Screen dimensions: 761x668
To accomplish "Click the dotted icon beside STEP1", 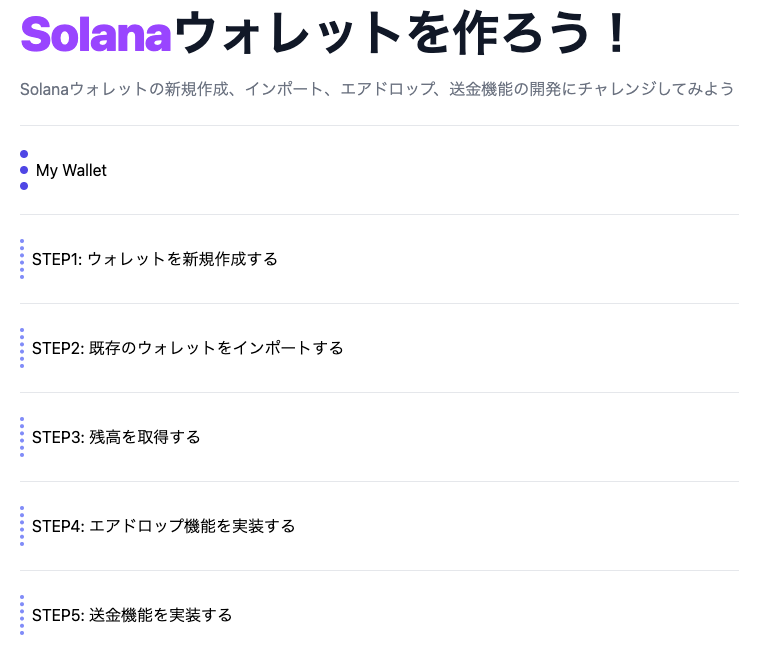I will pyautogui.click(x=22, y=259).
